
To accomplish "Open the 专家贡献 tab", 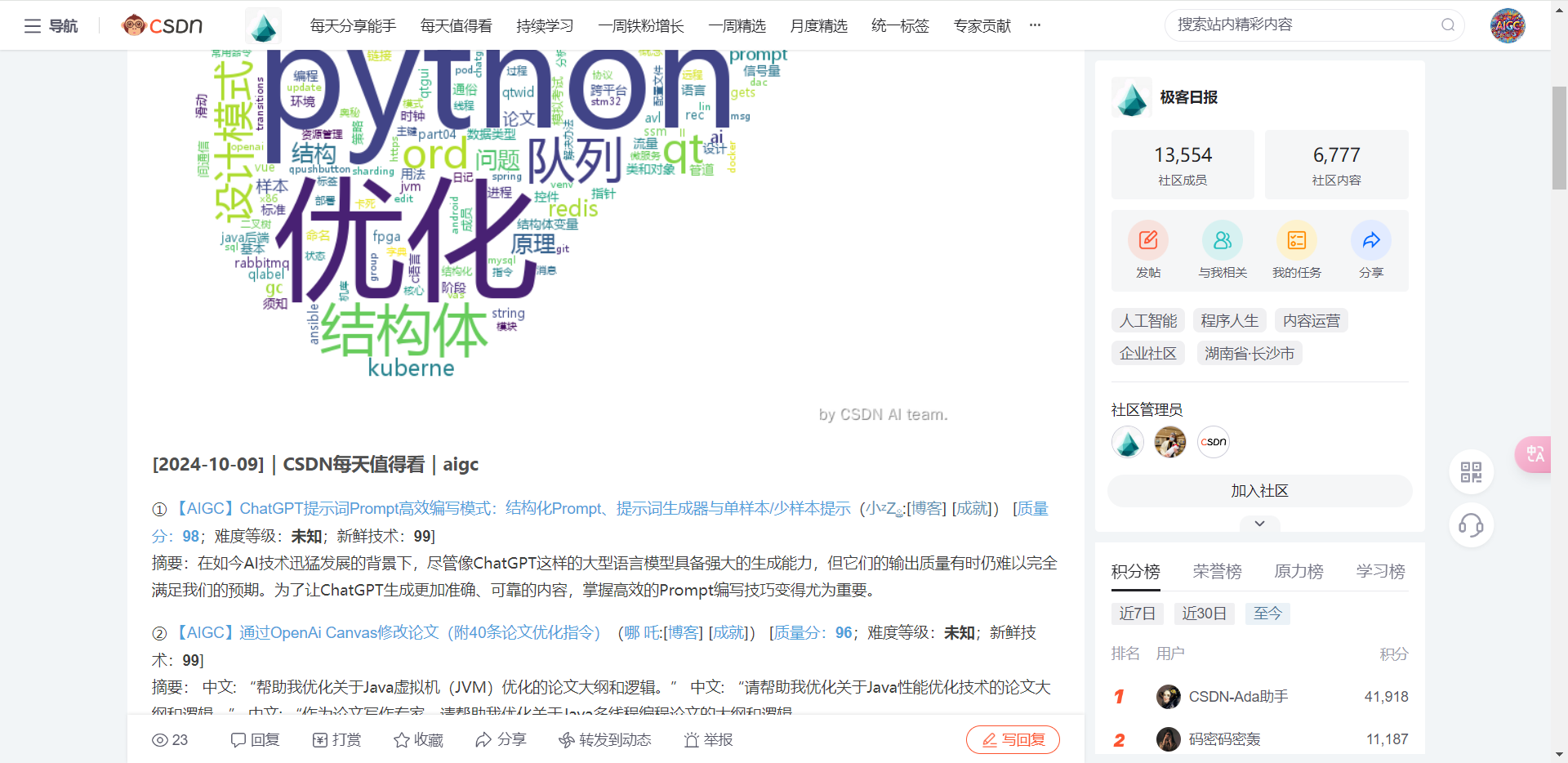I will point(982,26).
